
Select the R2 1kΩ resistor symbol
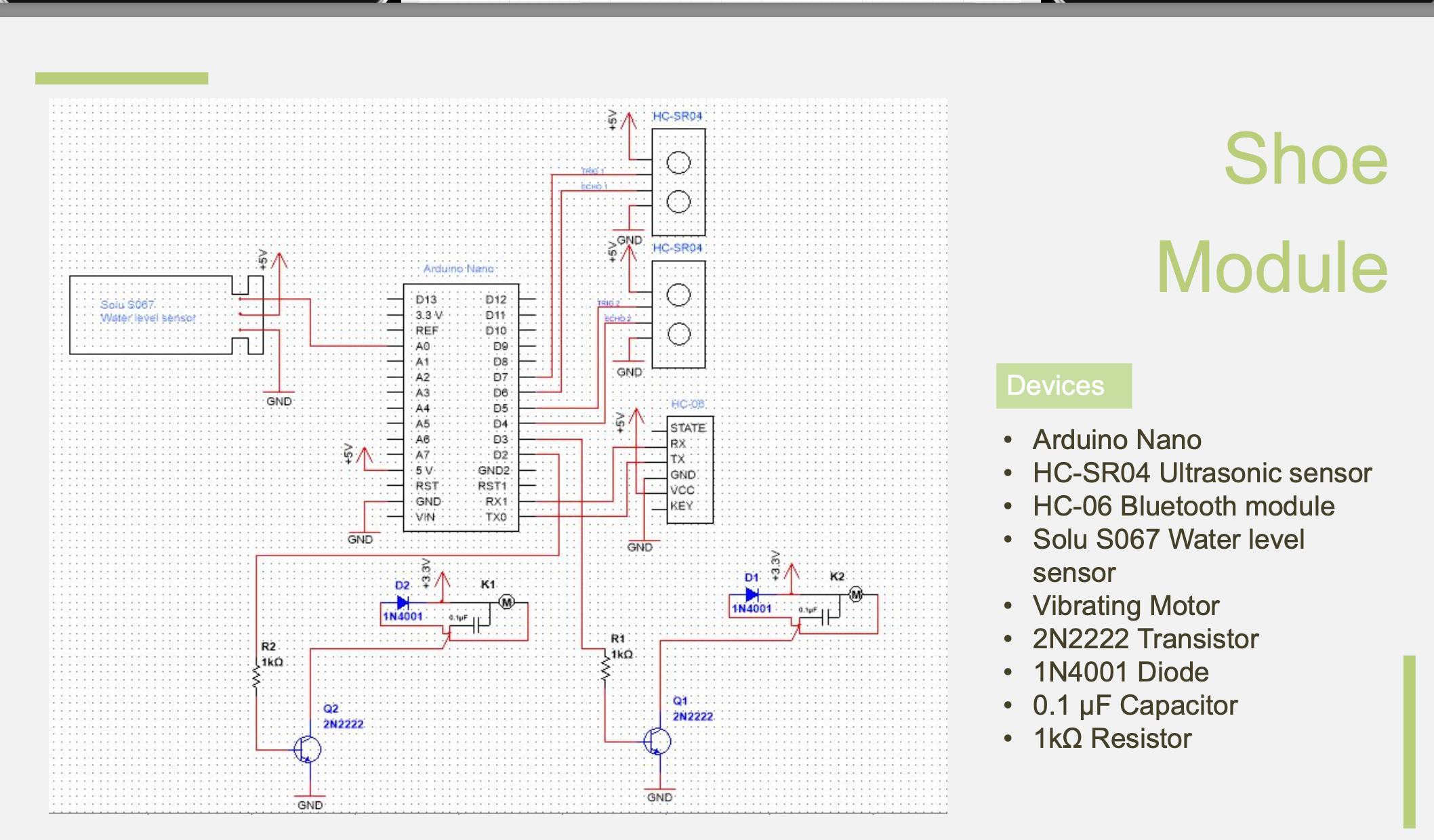click(x=256, y=677)
